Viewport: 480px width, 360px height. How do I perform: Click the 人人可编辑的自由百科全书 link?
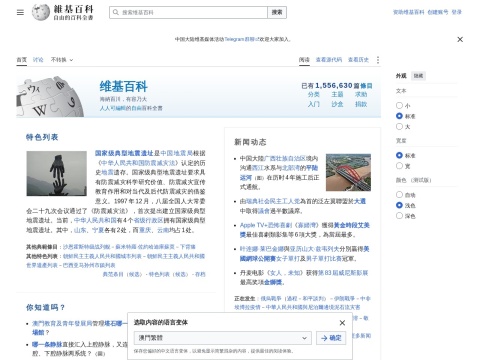coord(131,108)
